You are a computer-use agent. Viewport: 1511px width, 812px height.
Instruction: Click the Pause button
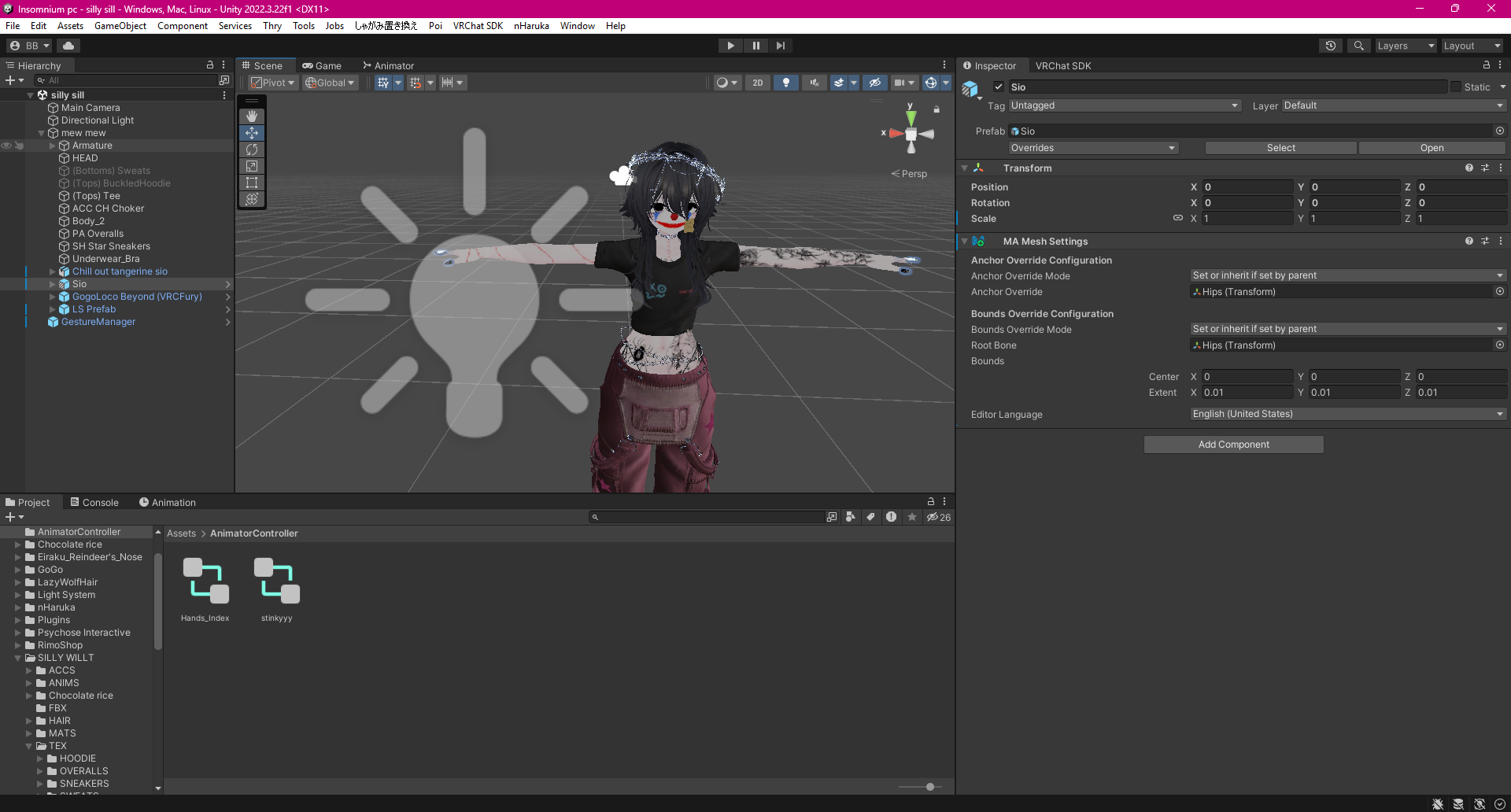[x=756, y=46]
